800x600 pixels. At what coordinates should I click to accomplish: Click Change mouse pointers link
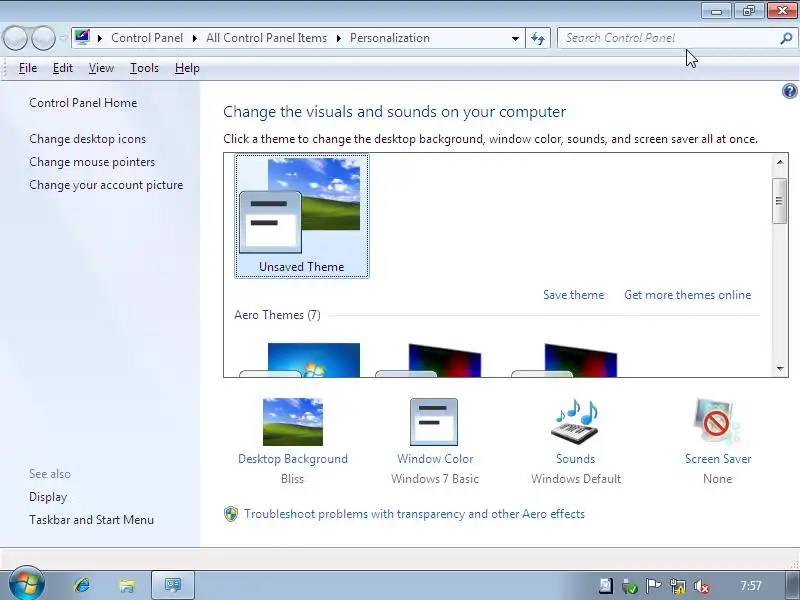point(92,162)
